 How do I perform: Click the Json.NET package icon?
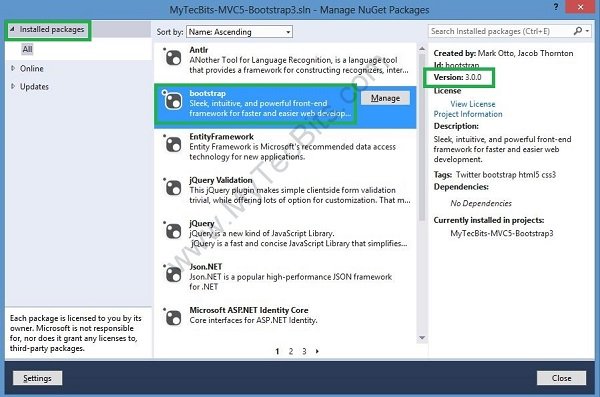173,274
